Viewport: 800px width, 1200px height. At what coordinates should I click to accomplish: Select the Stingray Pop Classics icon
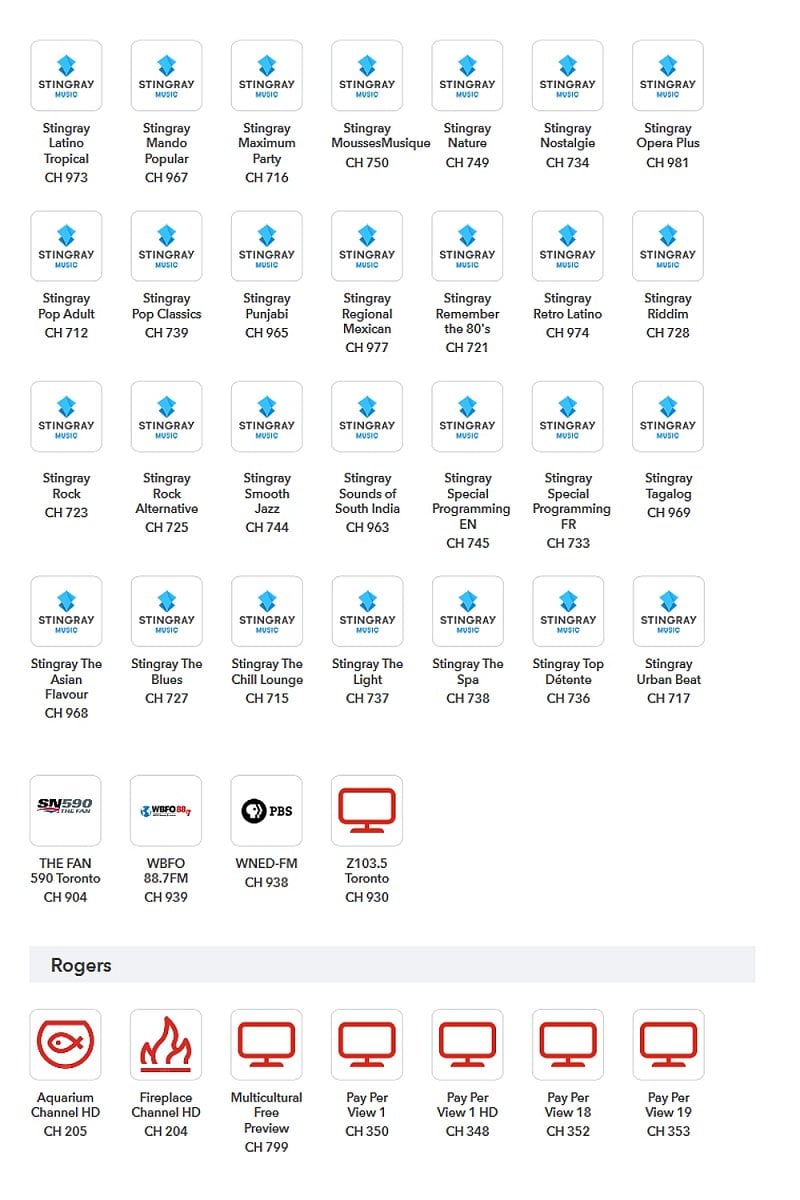pyautogui.click(x=166, y=246)
